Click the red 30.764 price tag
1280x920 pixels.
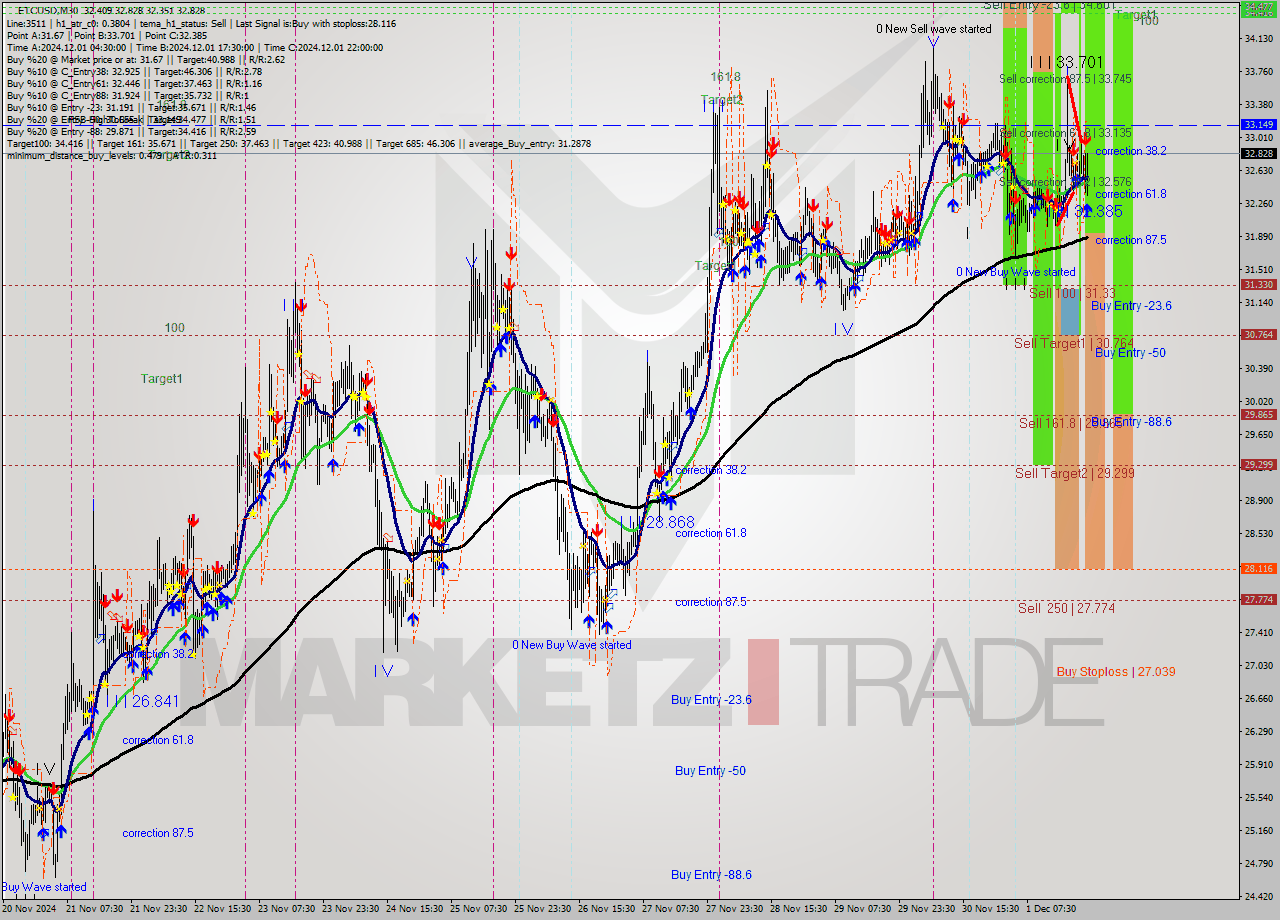pyautogui.click(x=1258, y=335)
